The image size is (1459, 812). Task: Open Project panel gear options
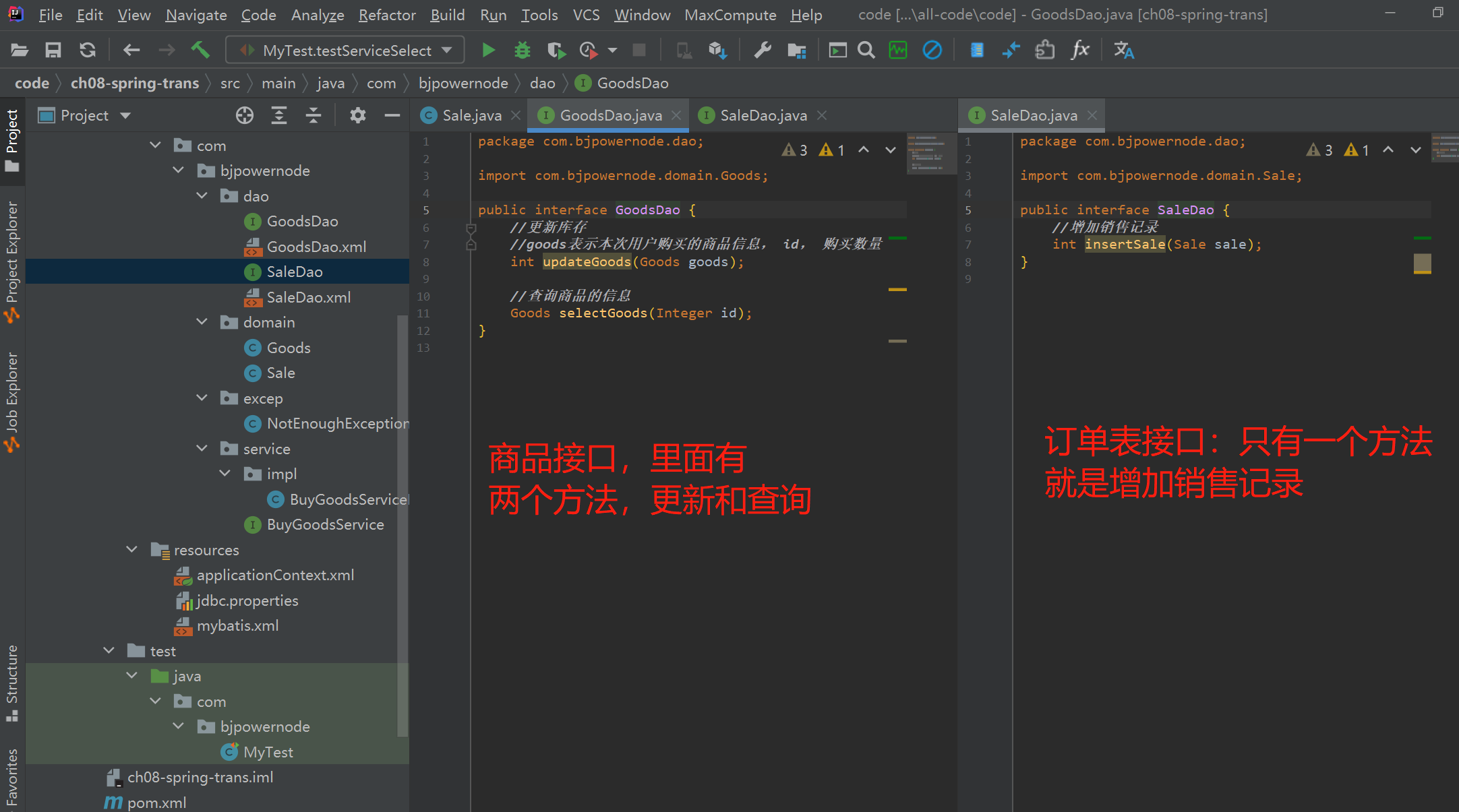pyautogui.click(x=357, y=115)
